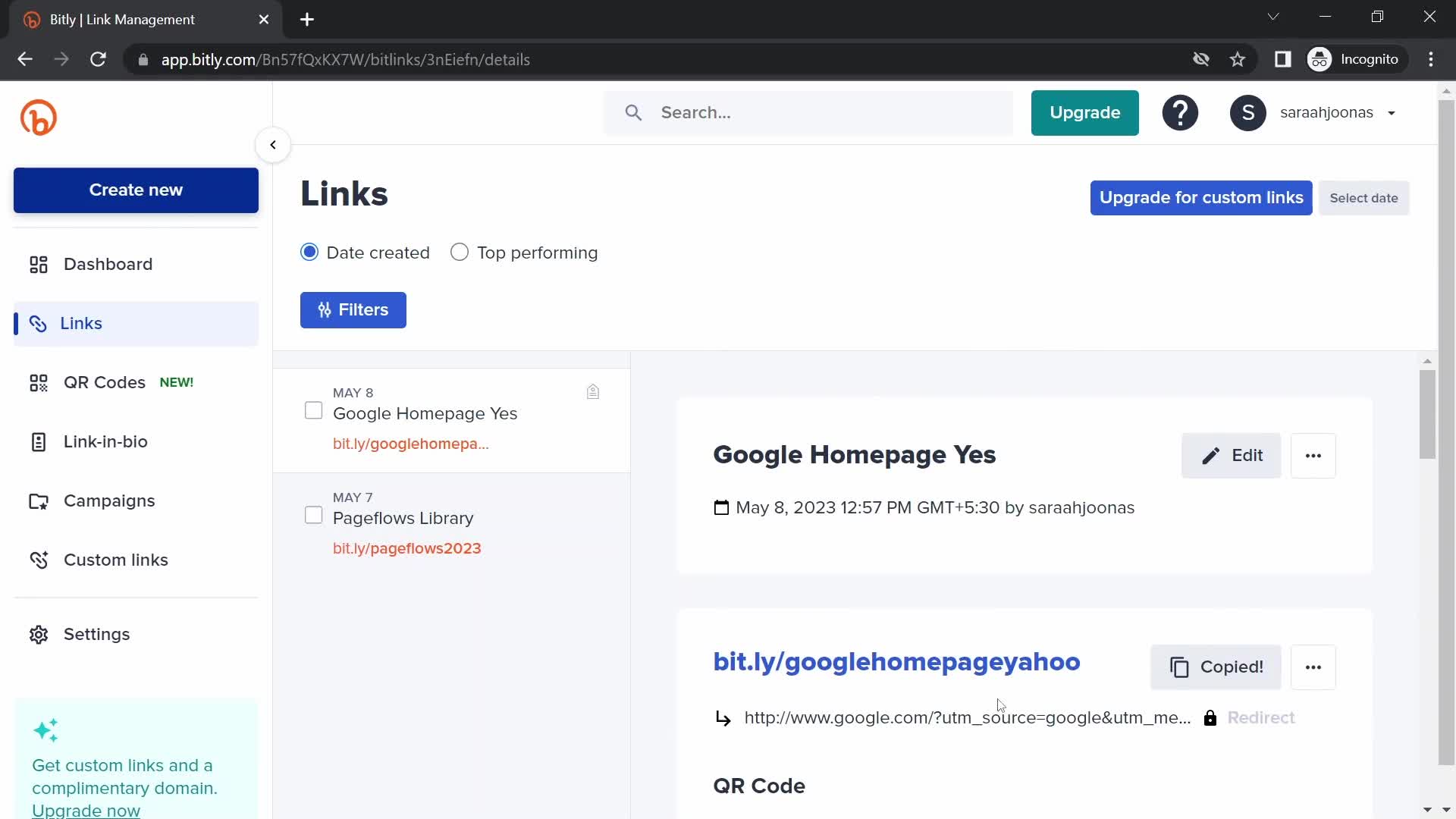This screenshot has width=1456, height=819.
Task: Open the Filters dropdown
Action: (x=353, y=309)
